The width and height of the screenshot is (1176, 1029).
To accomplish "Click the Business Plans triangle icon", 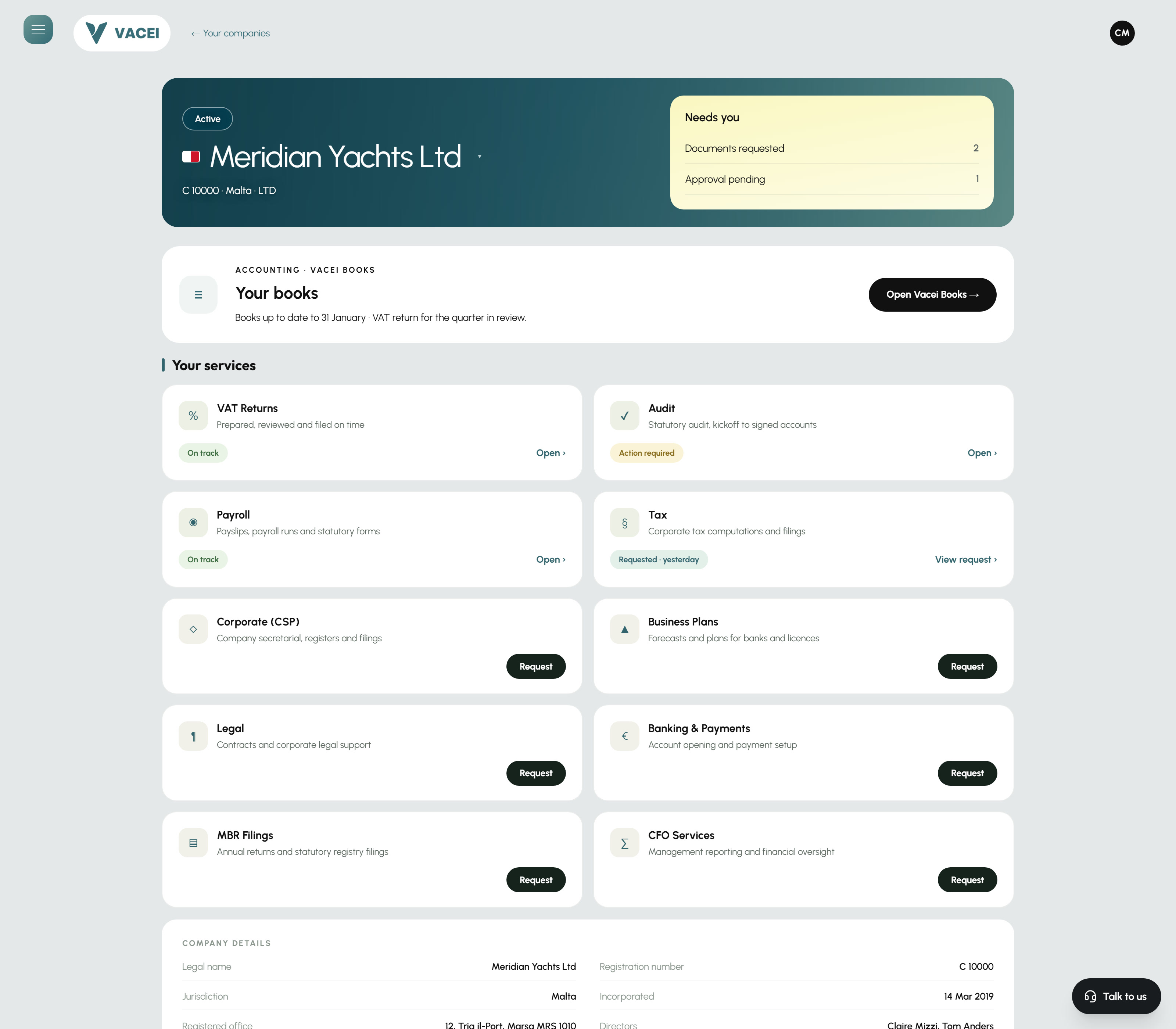I will [624, 629].
